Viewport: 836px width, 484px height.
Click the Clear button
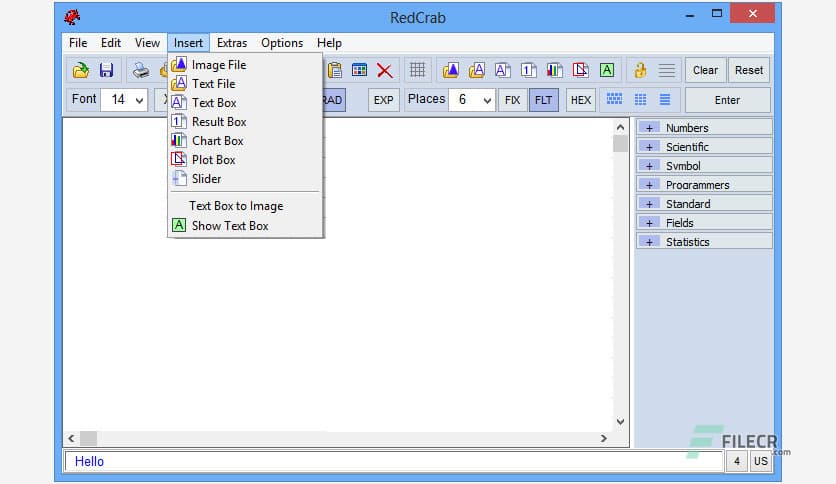pyautogui.click(x=705, y=70)
